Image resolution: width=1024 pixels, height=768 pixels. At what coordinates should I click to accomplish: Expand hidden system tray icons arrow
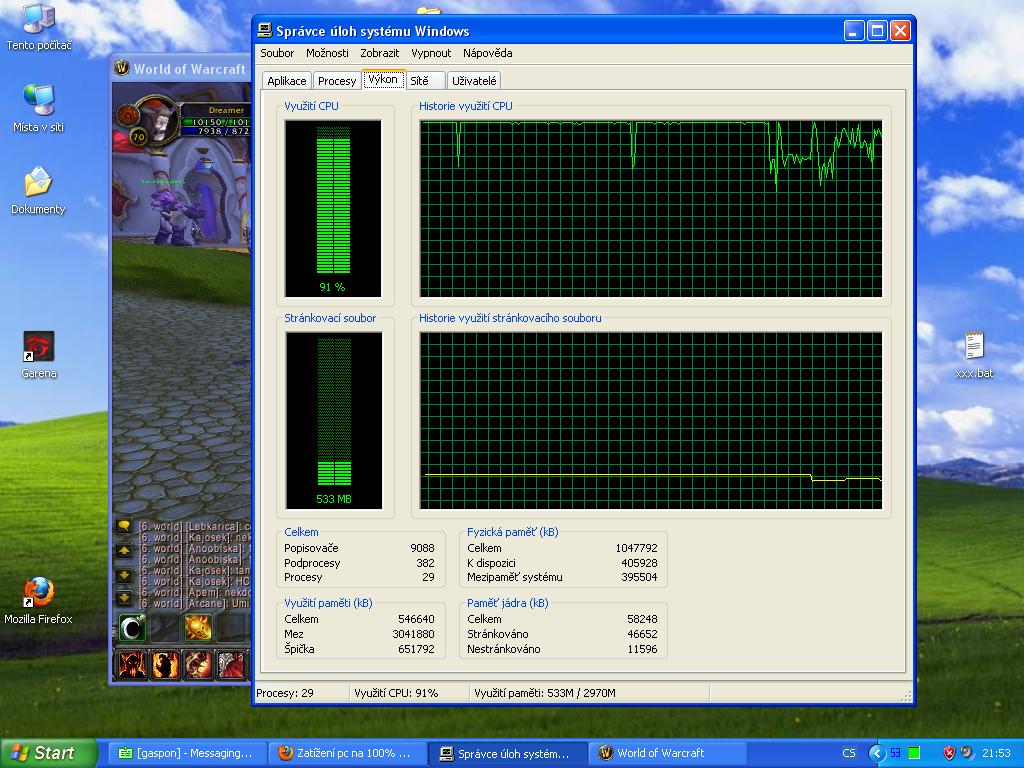[877, 753]
